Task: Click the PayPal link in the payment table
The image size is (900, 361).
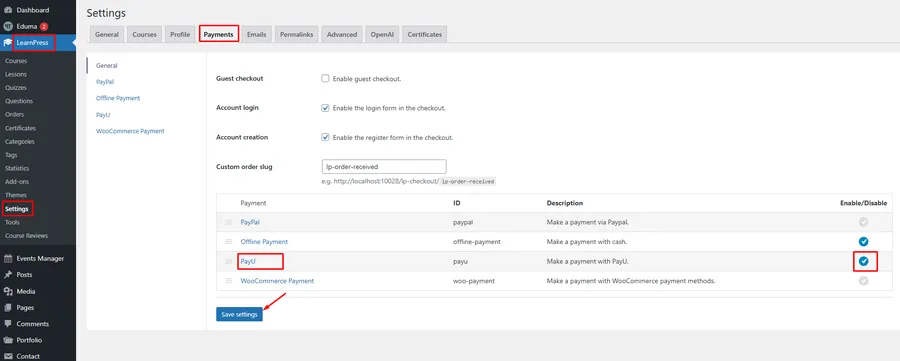Action: point(250,222)
